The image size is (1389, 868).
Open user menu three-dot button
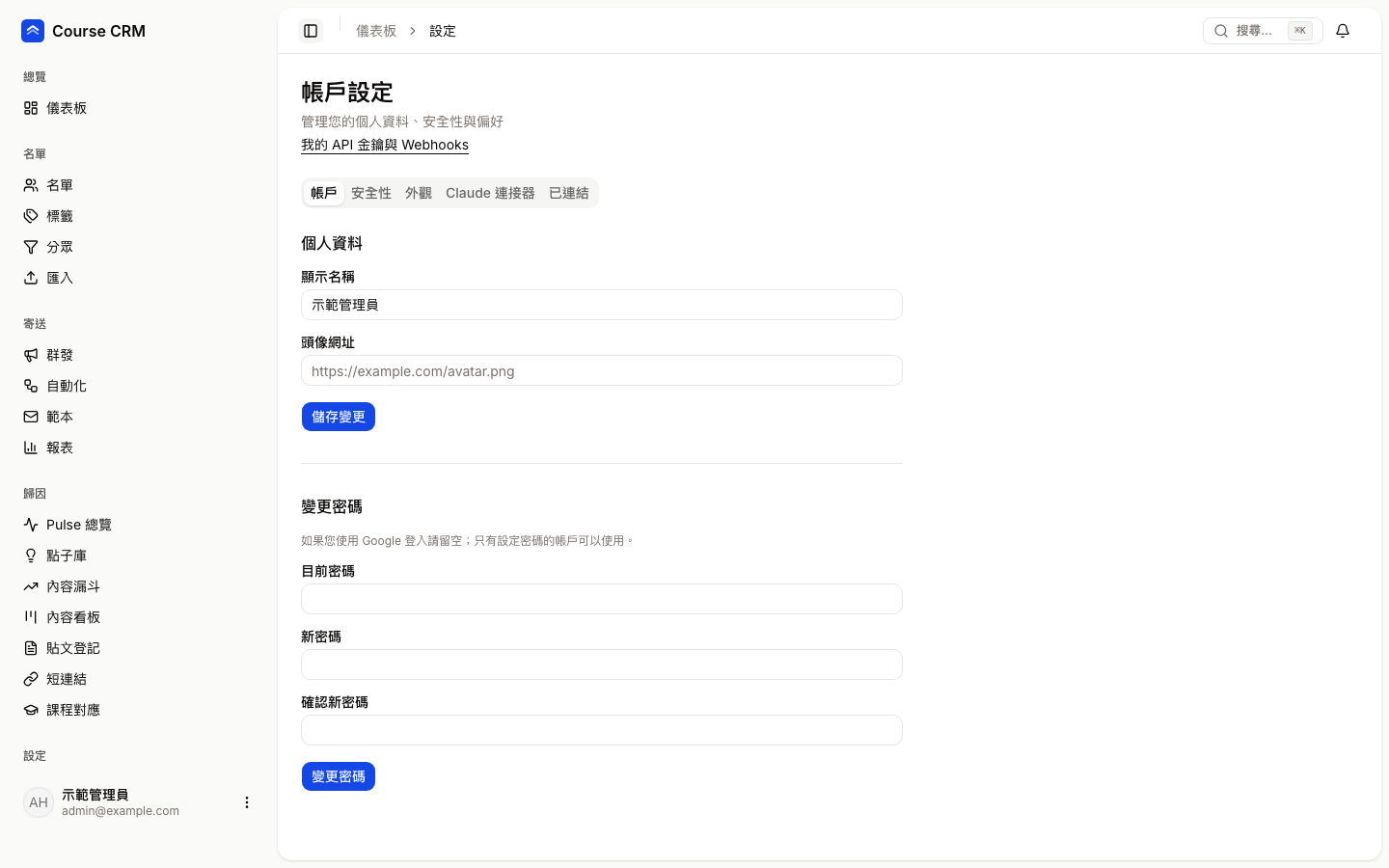tap(247, 802)
